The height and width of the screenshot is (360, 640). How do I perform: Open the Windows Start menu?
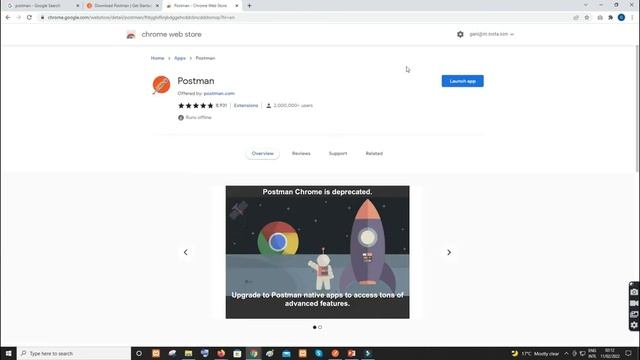pyautogui.click(x=8, y=353)
